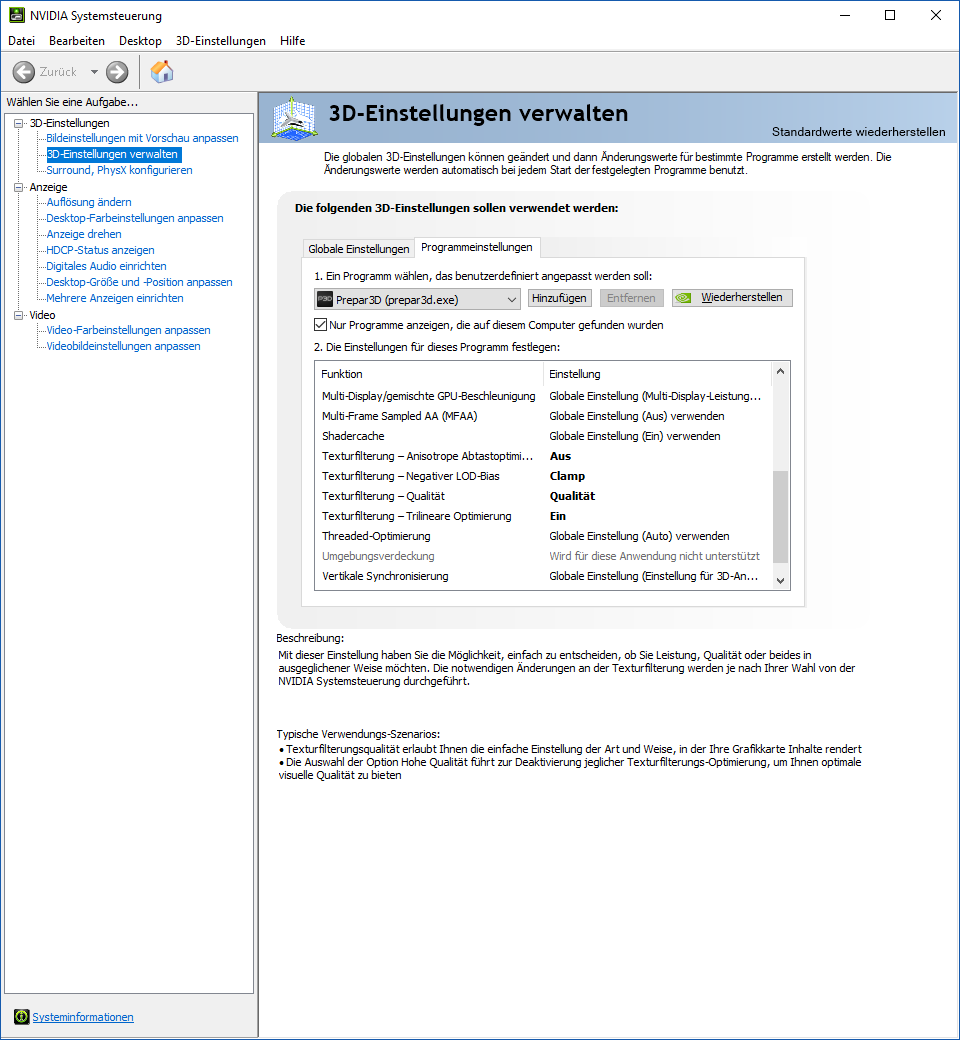Open the back history dropdown arrow
Image resolution: width=960 pixels, height=1040 pixels.
pyautogui.click(x=94, y=72)
